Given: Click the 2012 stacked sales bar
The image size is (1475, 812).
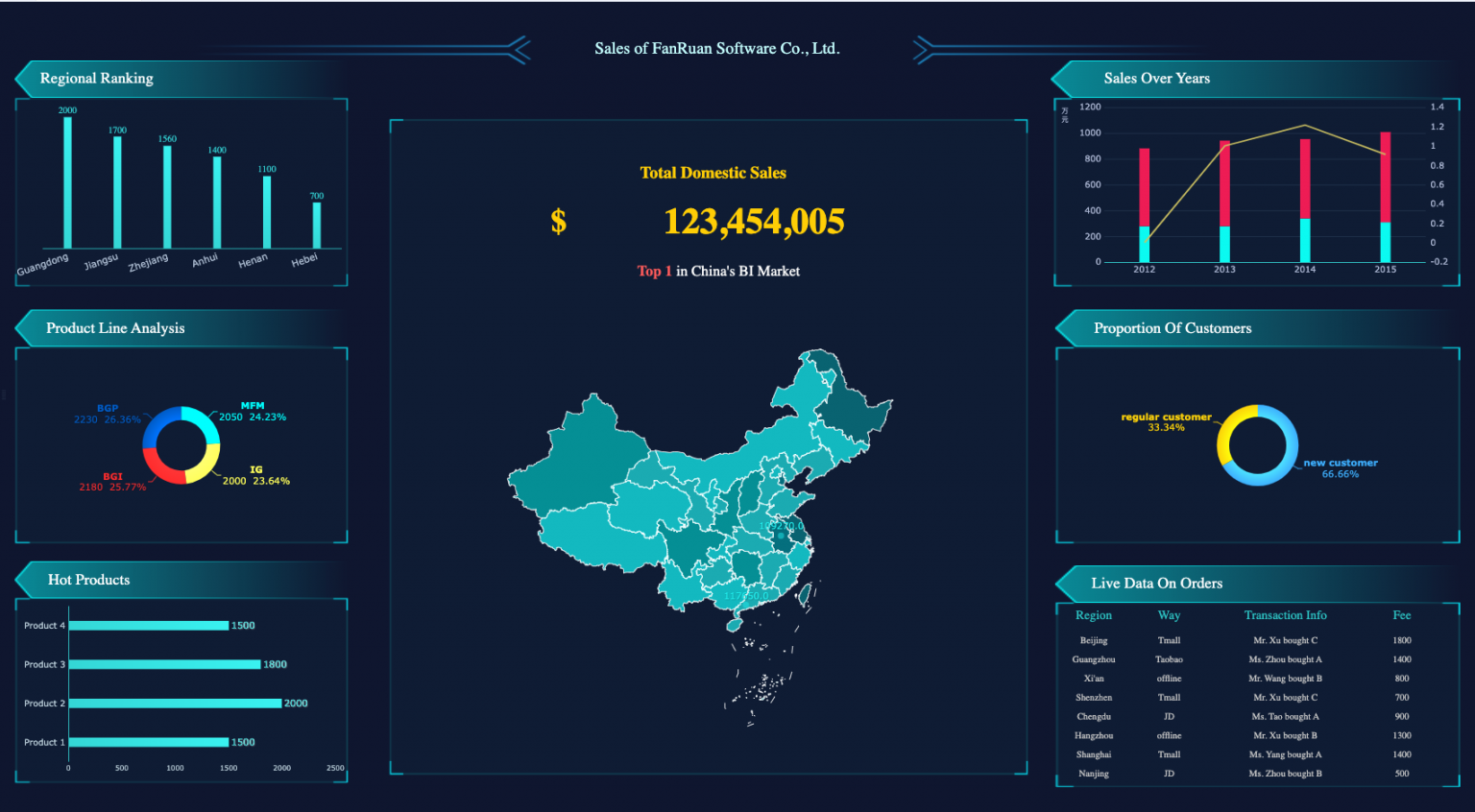Looking at the screenshot, I should (x=1145, y=205).
